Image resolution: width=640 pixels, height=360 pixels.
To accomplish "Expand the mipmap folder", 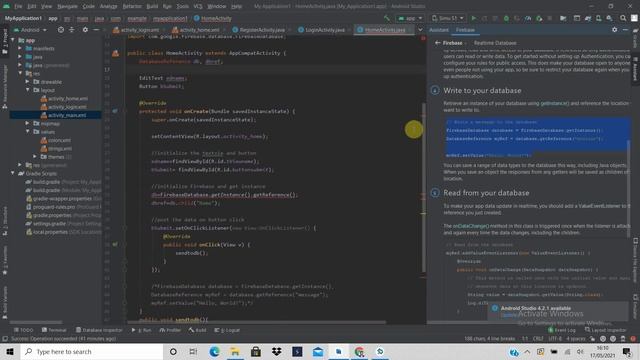I will click(x=28, y=123).
